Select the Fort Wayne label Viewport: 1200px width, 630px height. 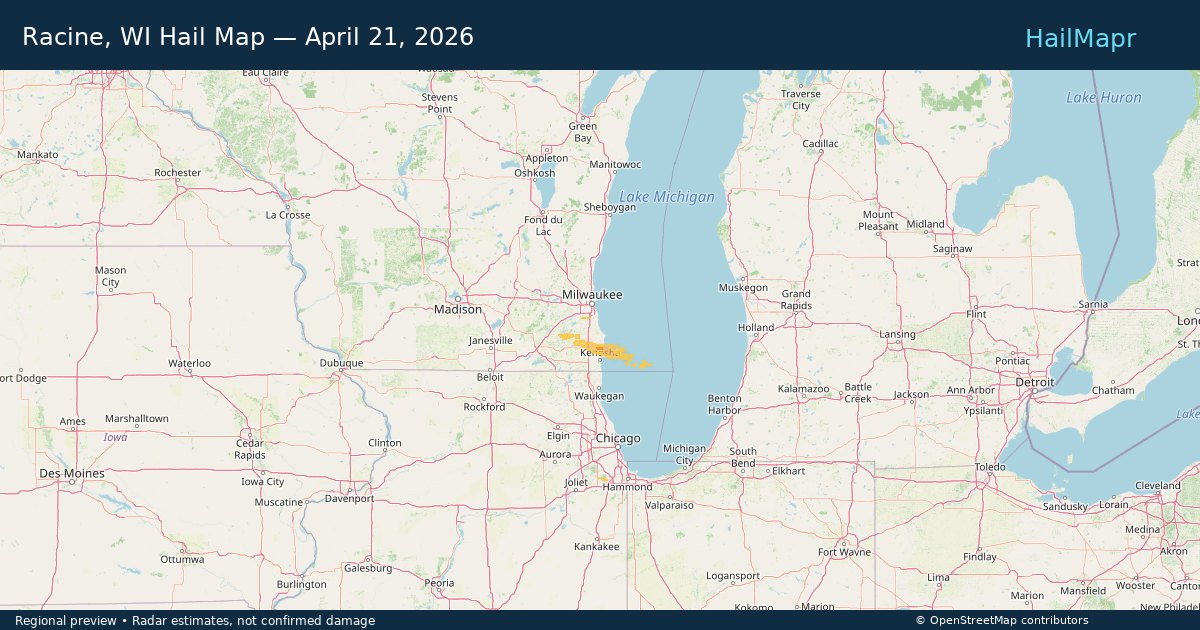pyautogui.click(x=843, y=552)
